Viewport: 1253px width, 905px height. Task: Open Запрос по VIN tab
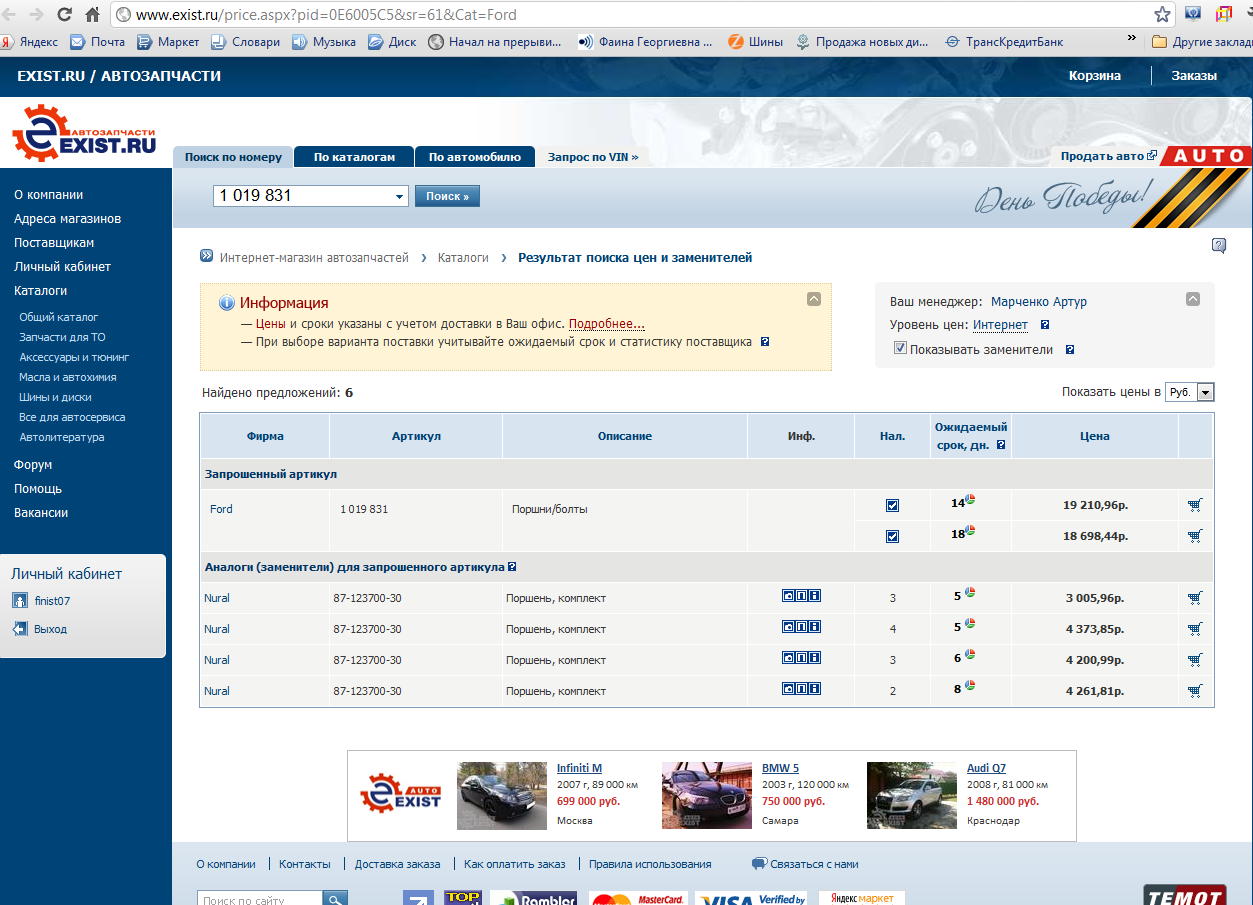[x=593, y=157]
